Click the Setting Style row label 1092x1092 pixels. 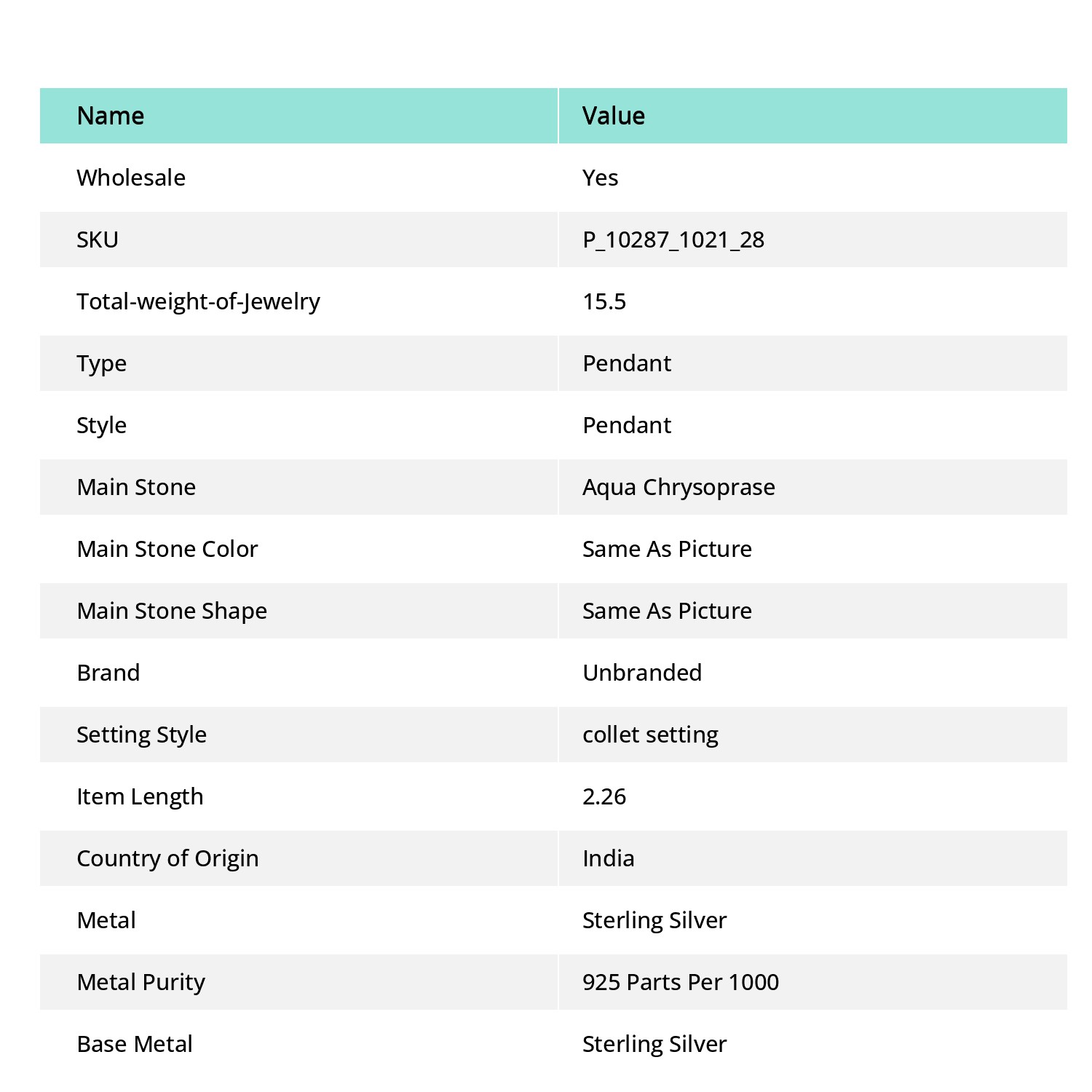tap(142, 735)
